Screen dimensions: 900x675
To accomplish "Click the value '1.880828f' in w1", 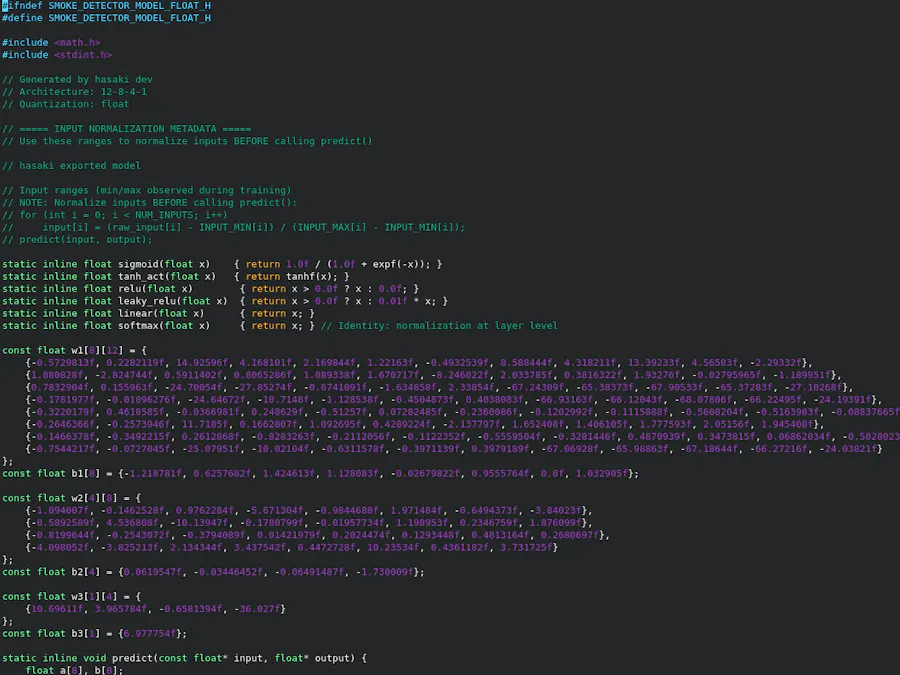I will (59, 375).
